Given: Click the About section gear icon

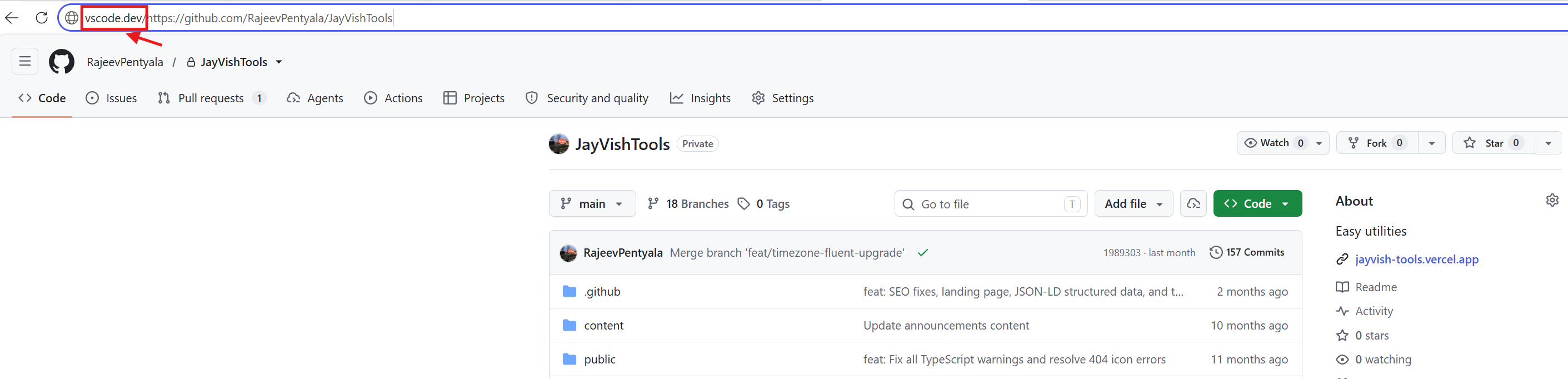Looking at the screenshot, I should (1552, 200).
